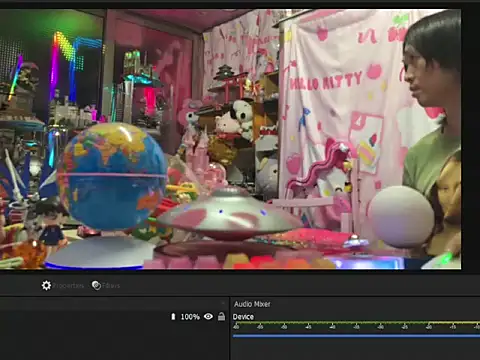Click the silver UFO in the preview

[x=229, y=214]
